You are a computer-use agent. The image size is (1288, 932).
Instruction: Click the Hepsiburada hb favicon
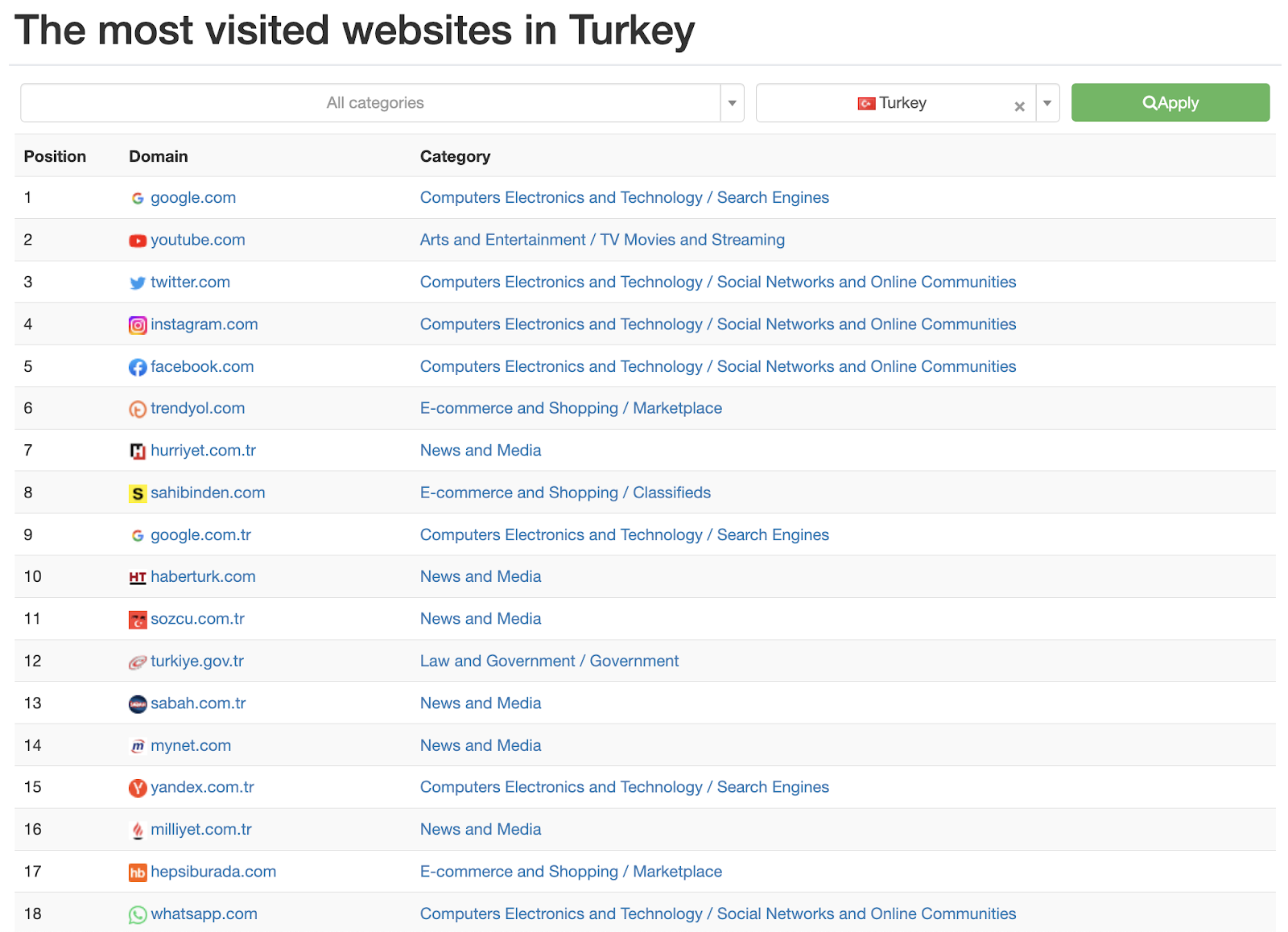138,872
